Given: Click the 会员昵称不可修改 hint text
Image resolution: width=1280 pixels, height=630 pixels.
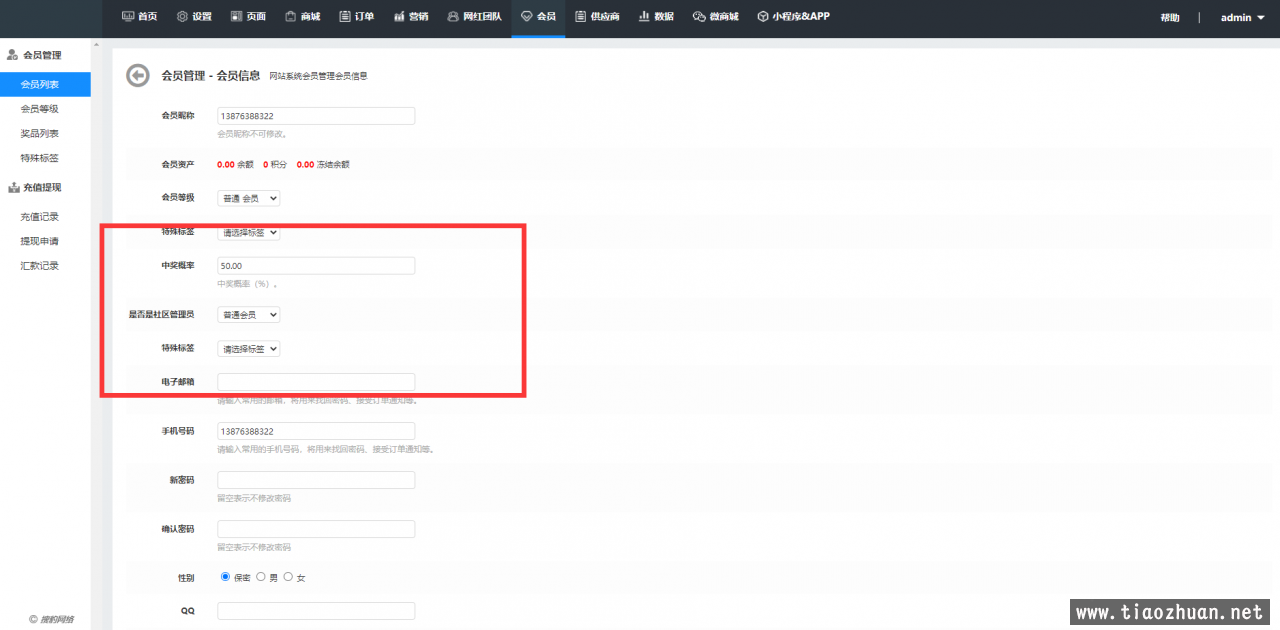Looking at the screenshot, I should 252,134.
